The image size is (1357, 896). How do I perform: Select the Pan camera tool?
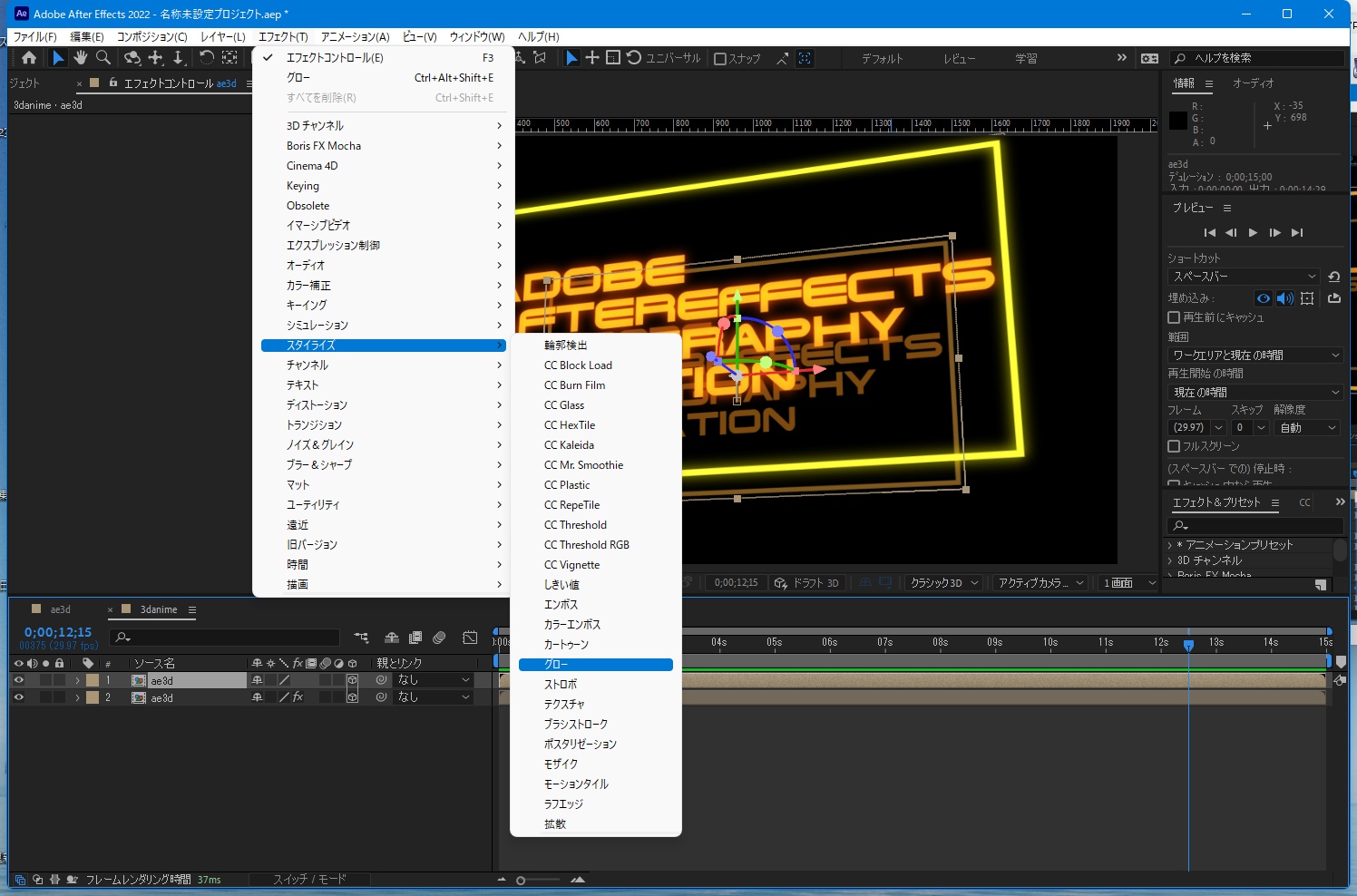tap(156, 58)
